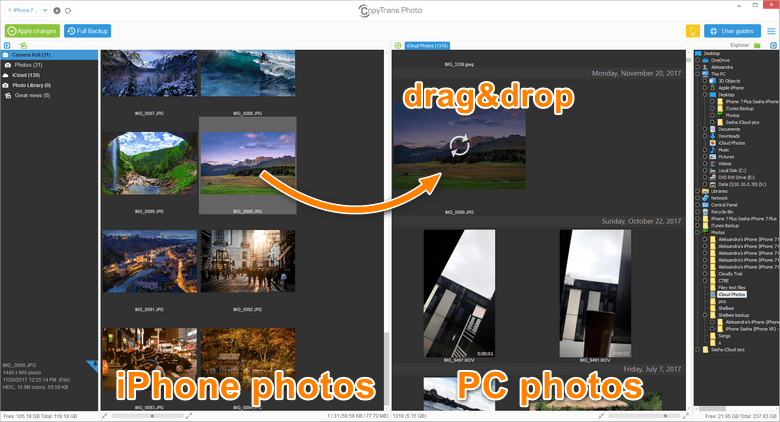Select DVD RW Drive (E:)
780x422 pixels.
point(736,178)
